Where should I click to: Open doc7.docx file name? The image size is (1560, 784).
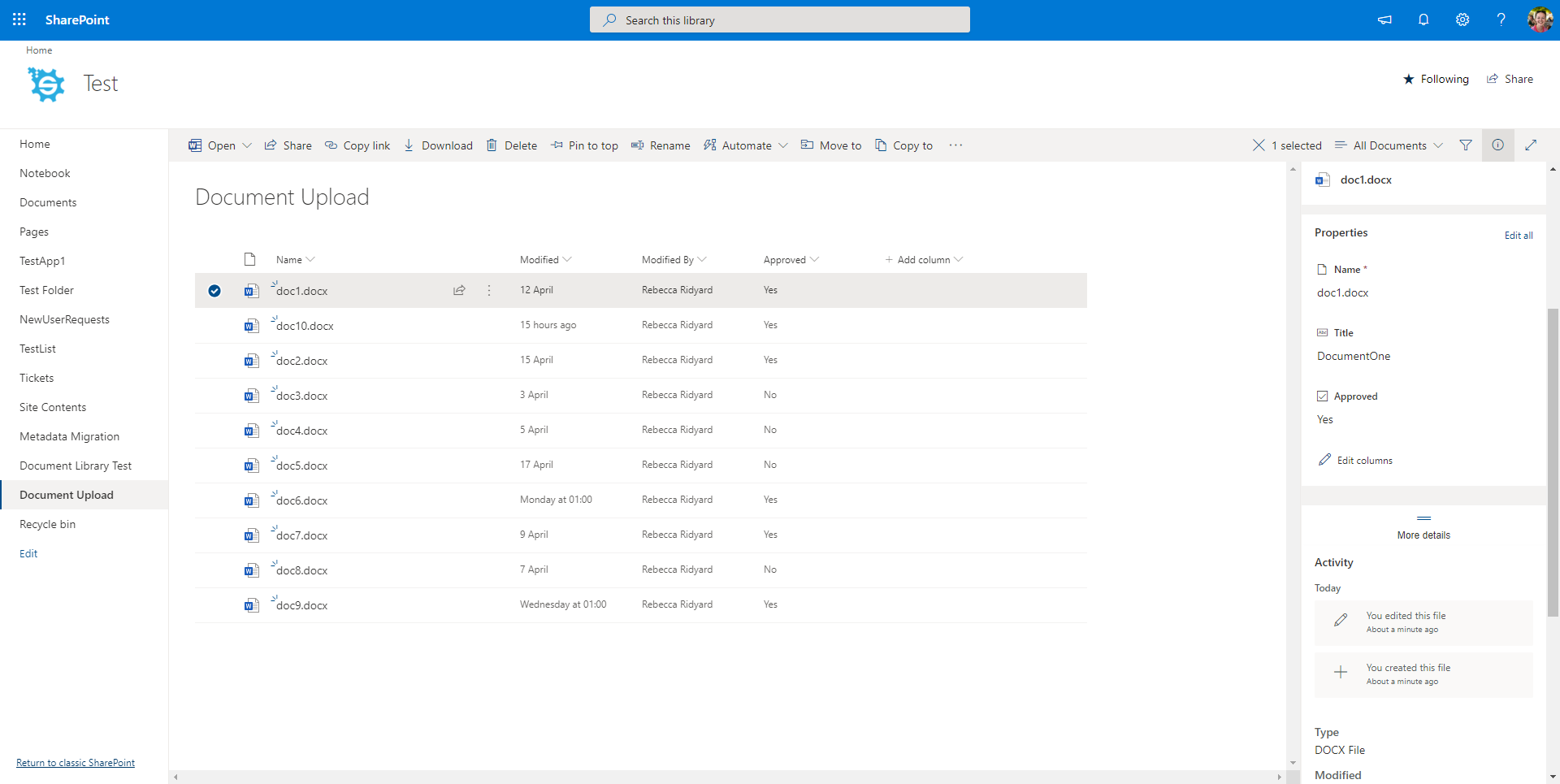tap(301, 535)
